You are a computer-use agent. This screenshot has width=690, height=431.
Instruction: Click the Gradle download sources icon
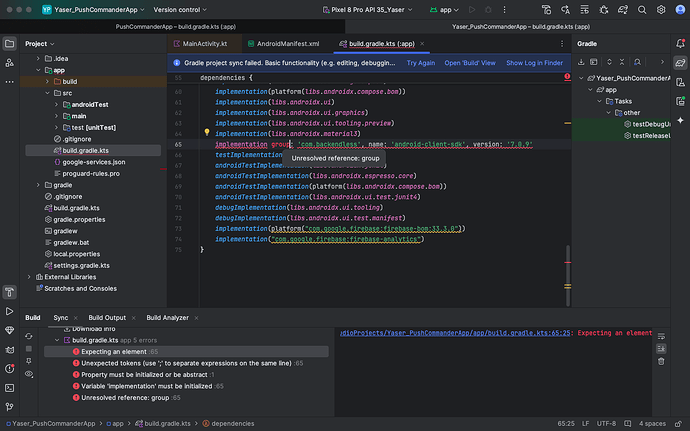[x=581, y=62]
